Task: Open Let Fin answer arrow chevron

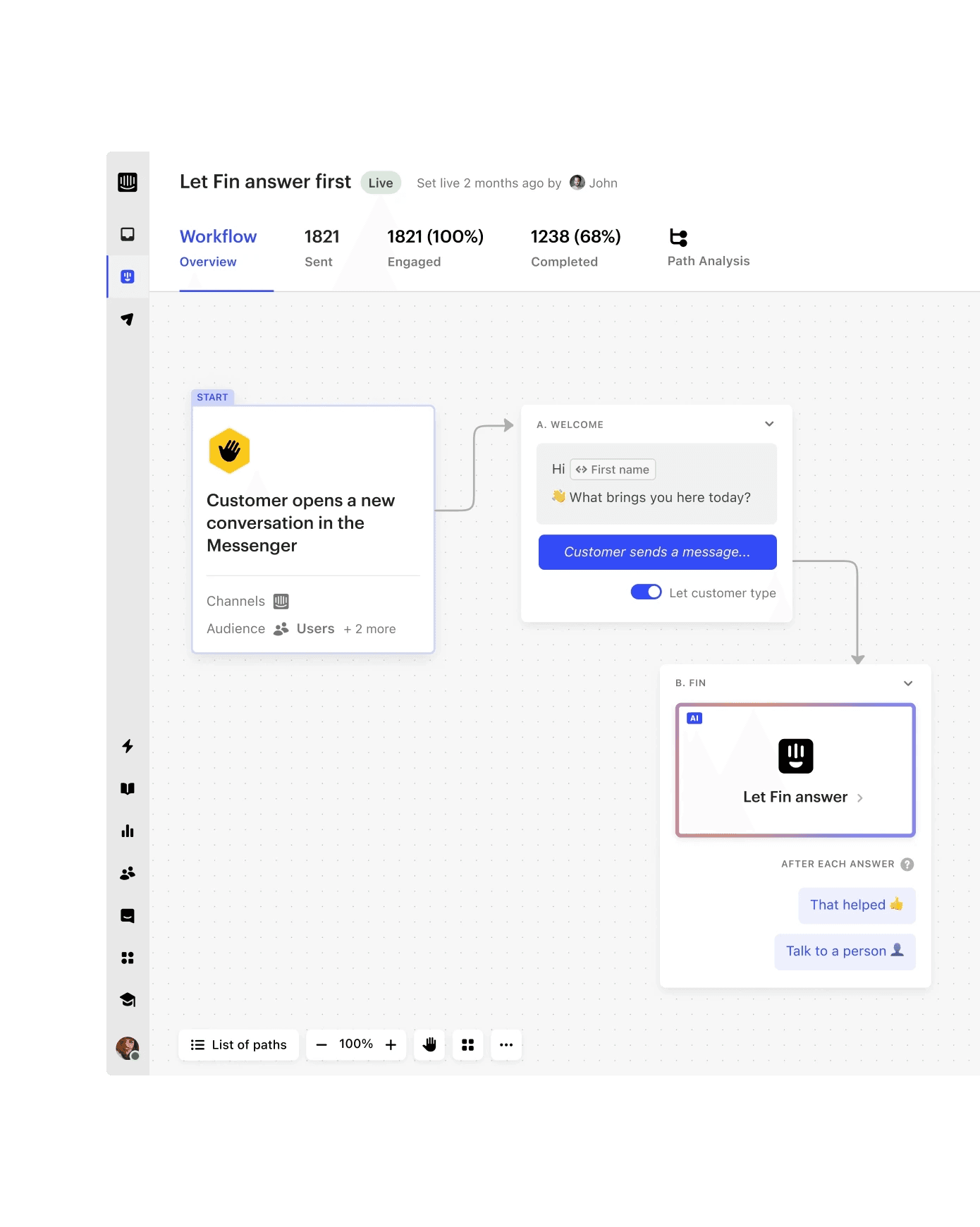Action: (860, 798)
